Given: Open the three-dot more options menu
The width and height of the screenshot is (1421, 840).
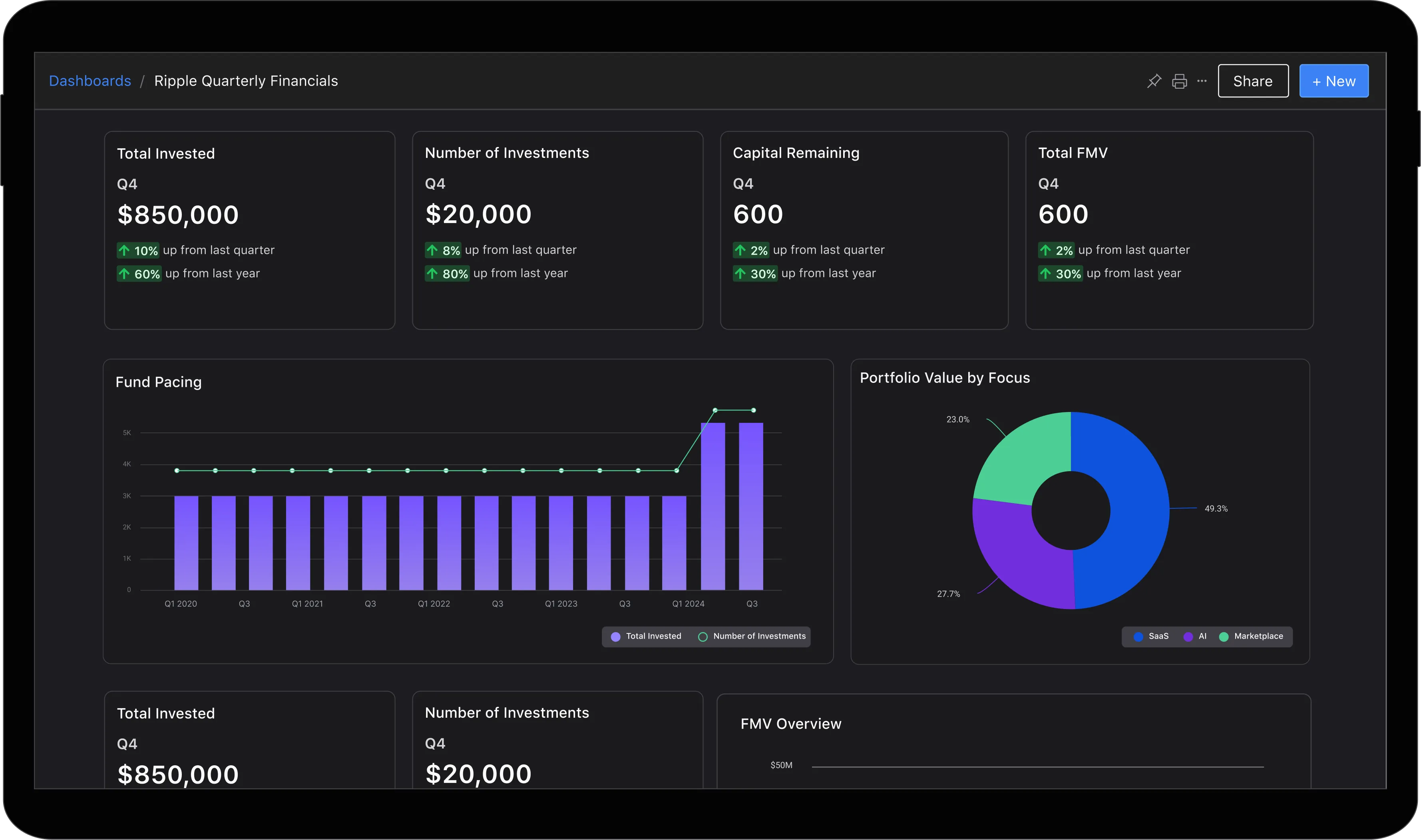Looking at the screenshot, I should point(1202,81).
